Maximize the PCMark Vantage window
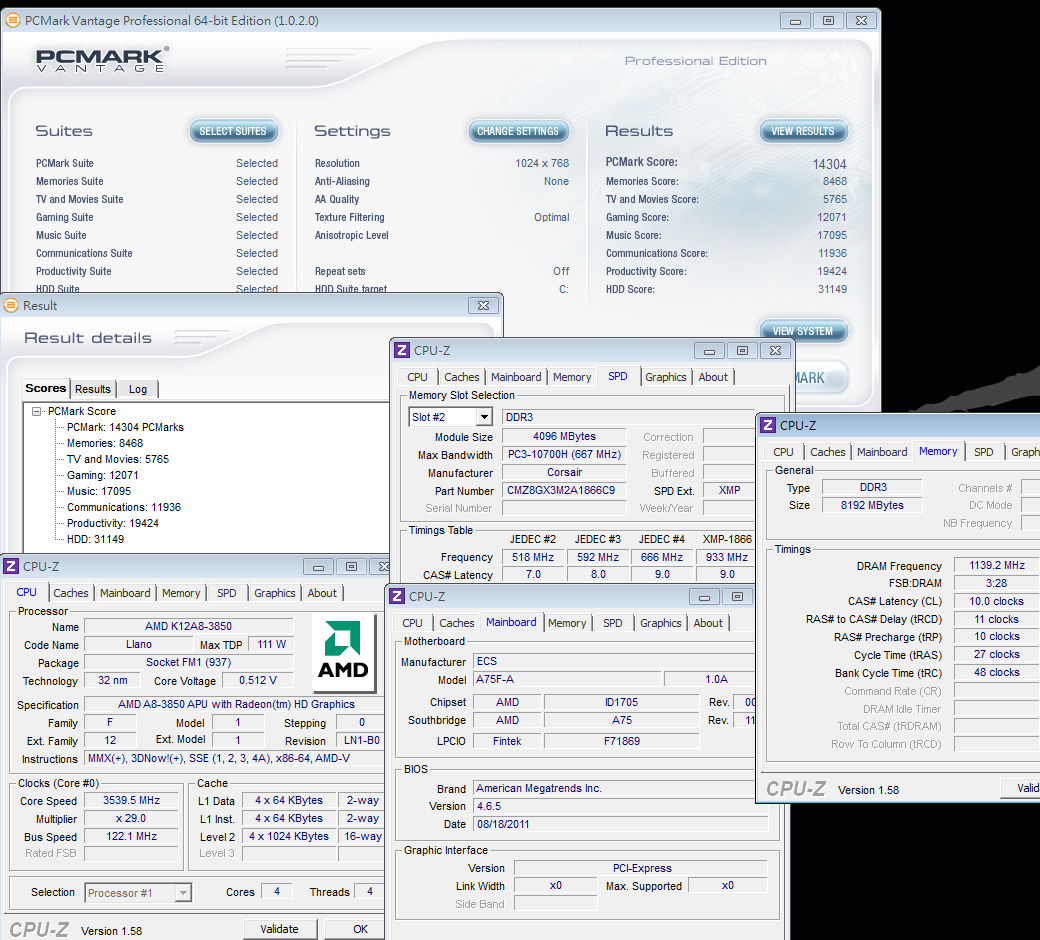Screen dimensions: 1040x940 828,21
